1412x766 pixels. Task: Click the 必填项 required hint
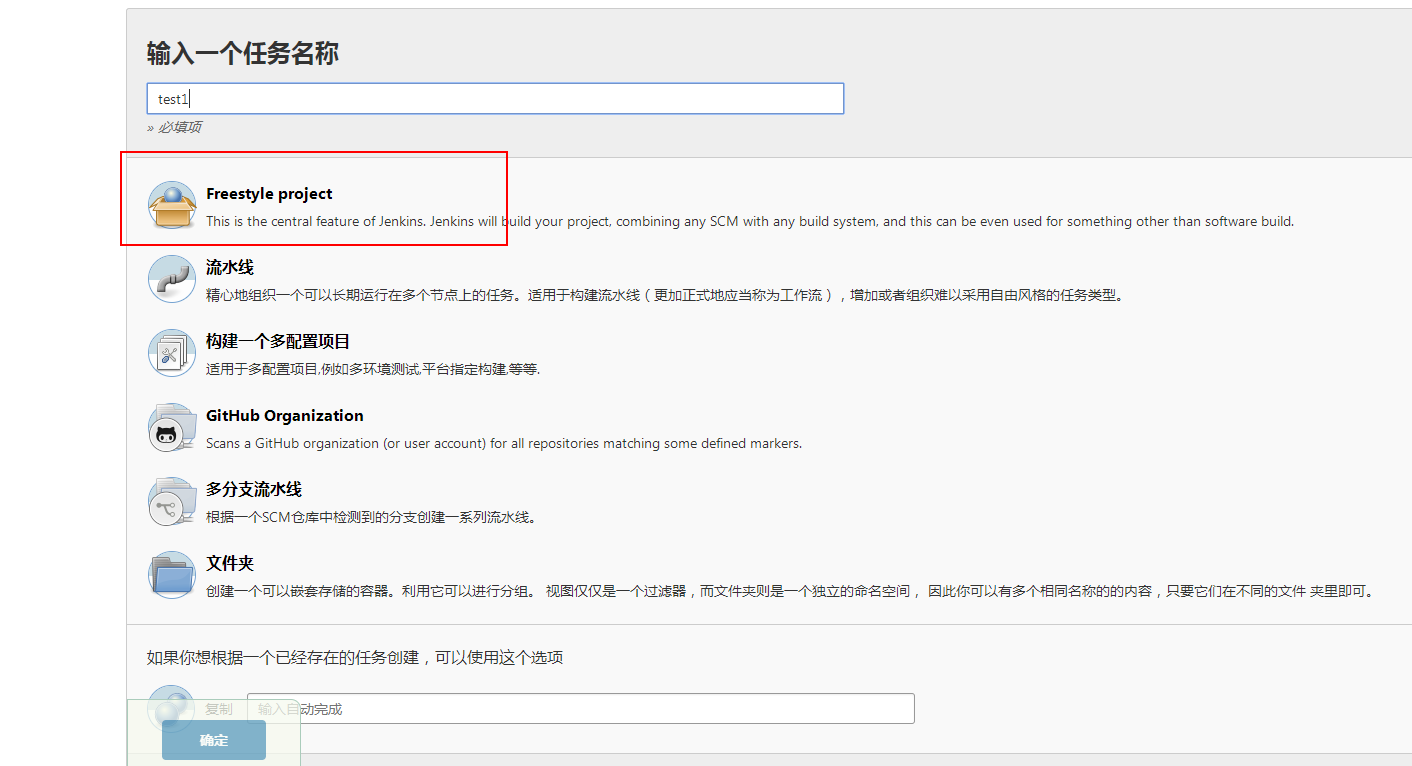[x=175, y=127]
